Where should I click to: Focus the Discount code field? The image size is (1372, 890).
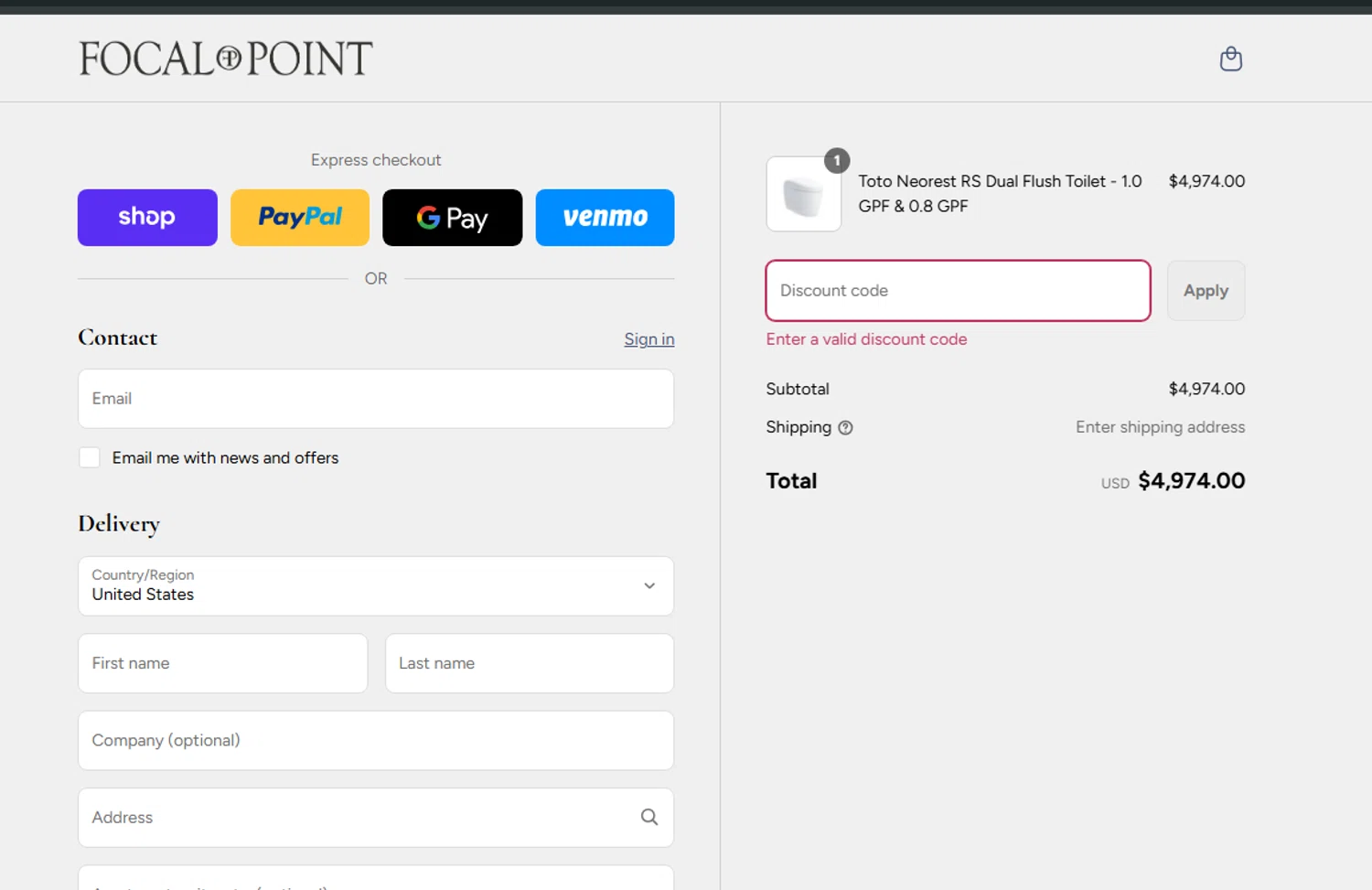coord(958,291)
